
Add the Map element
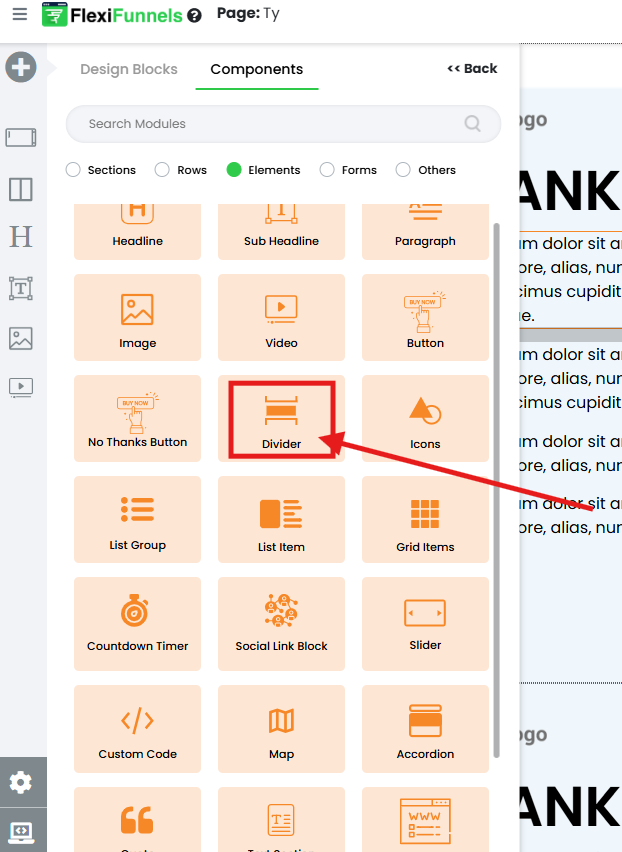click(281, 729)
